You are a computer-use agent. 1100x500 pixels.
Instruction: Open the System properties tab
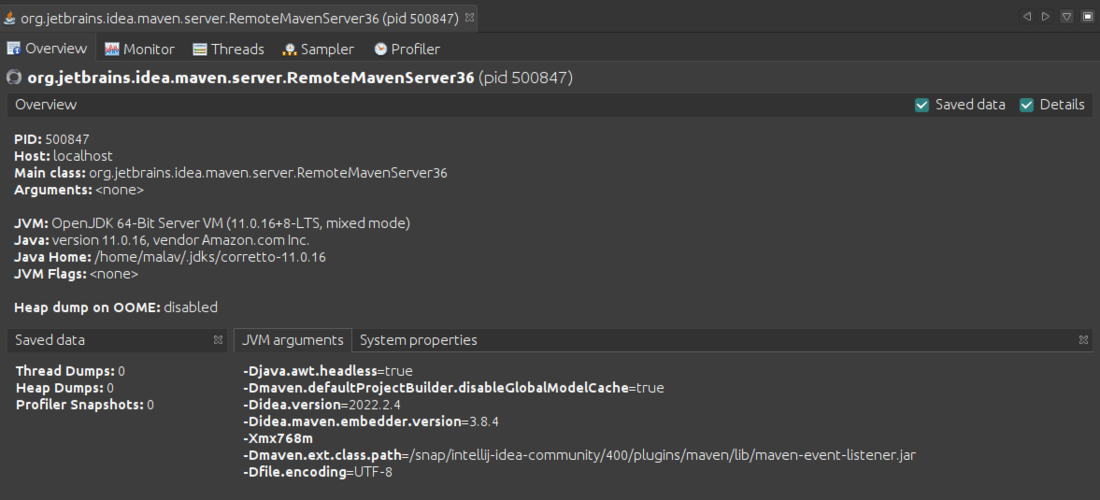(x=418, y=340)
